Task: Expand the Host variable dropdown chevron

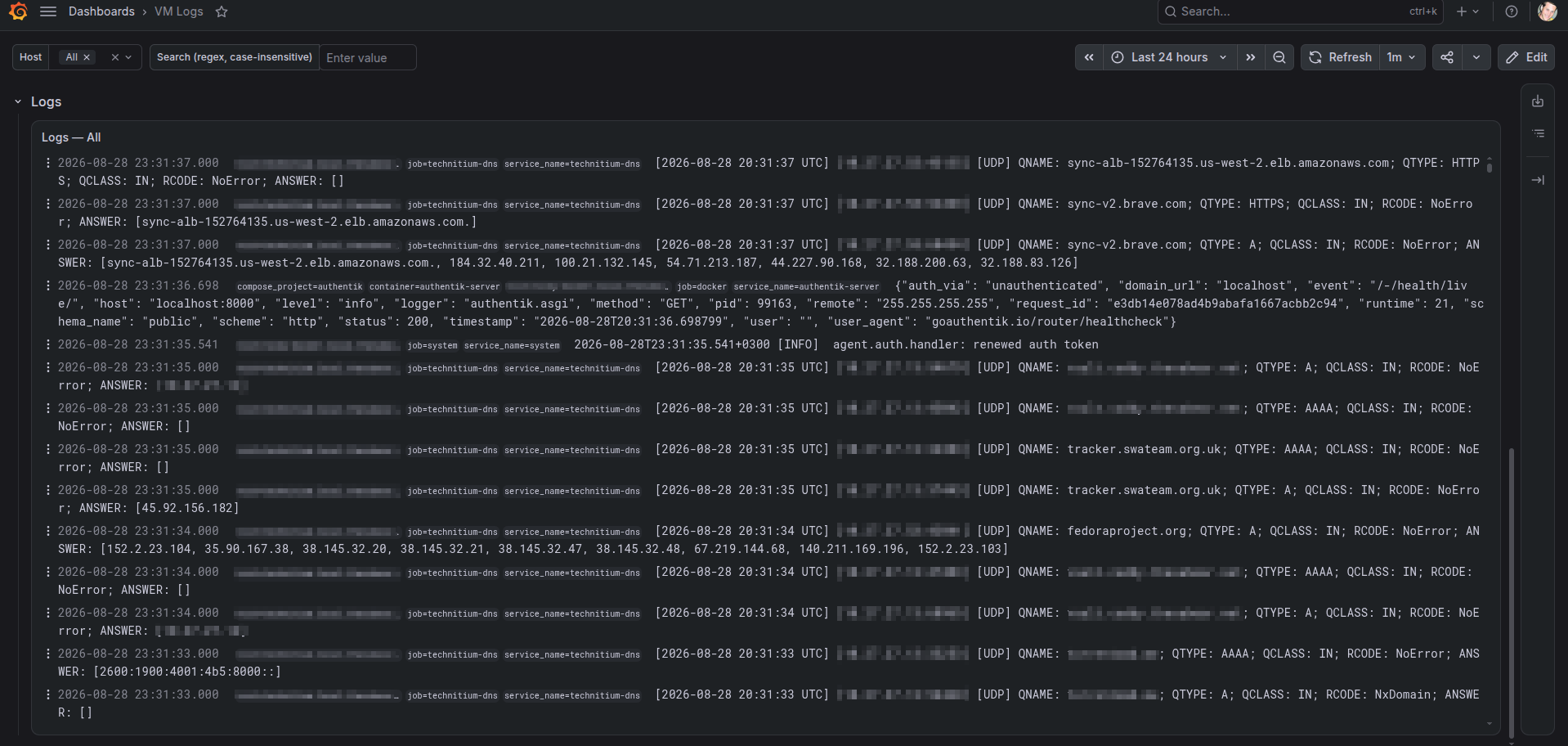Action: [x=128, y=57]
